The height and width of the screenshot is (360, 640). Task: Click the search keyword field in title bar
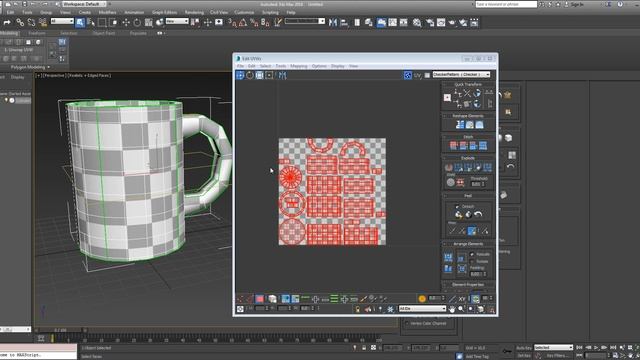coord(506,4)
